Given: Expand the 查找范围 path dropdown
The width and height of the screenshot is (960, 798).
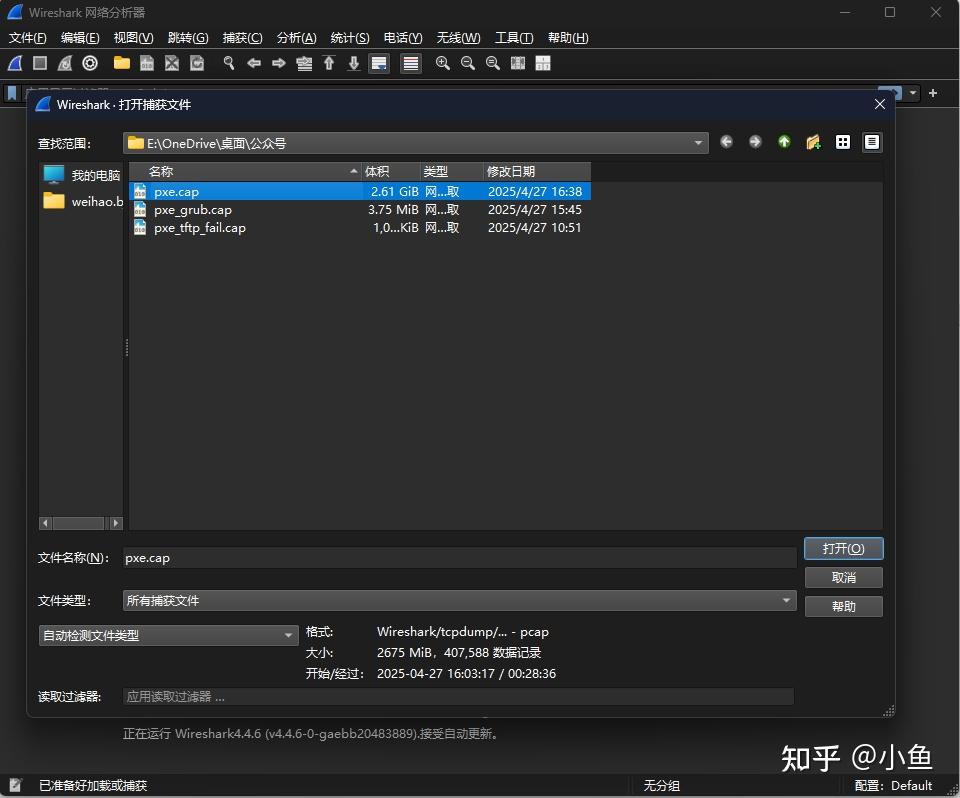Looking at the screenshot, I should (x=698, y=143).
